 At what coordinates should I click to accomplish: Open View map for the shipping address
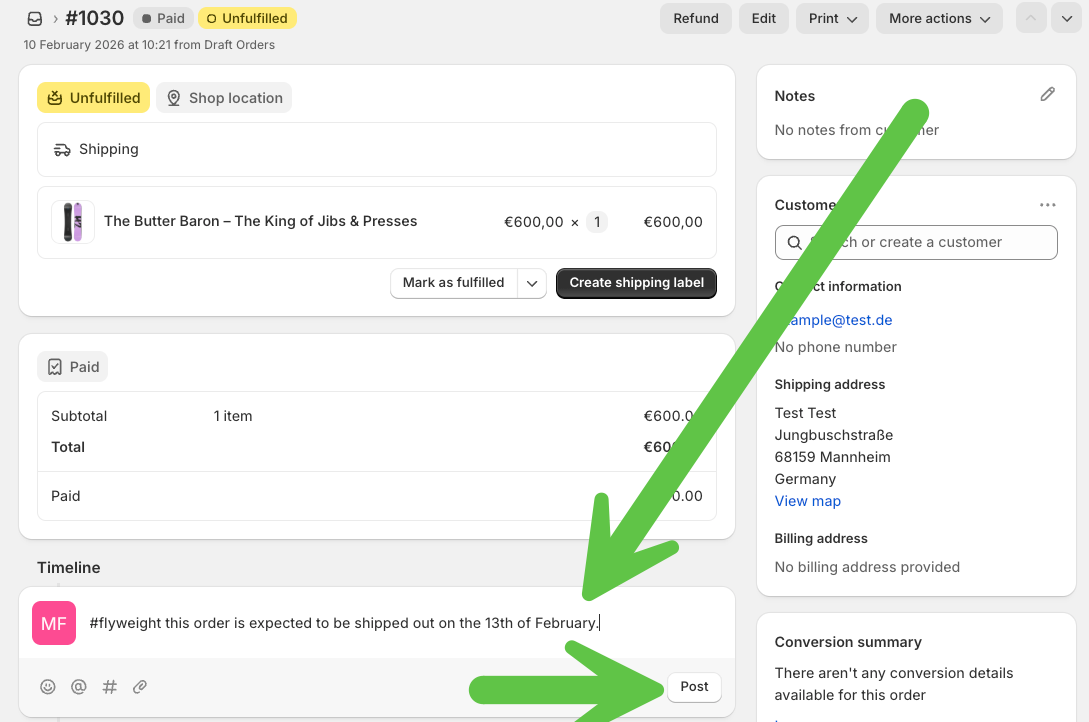807,500
